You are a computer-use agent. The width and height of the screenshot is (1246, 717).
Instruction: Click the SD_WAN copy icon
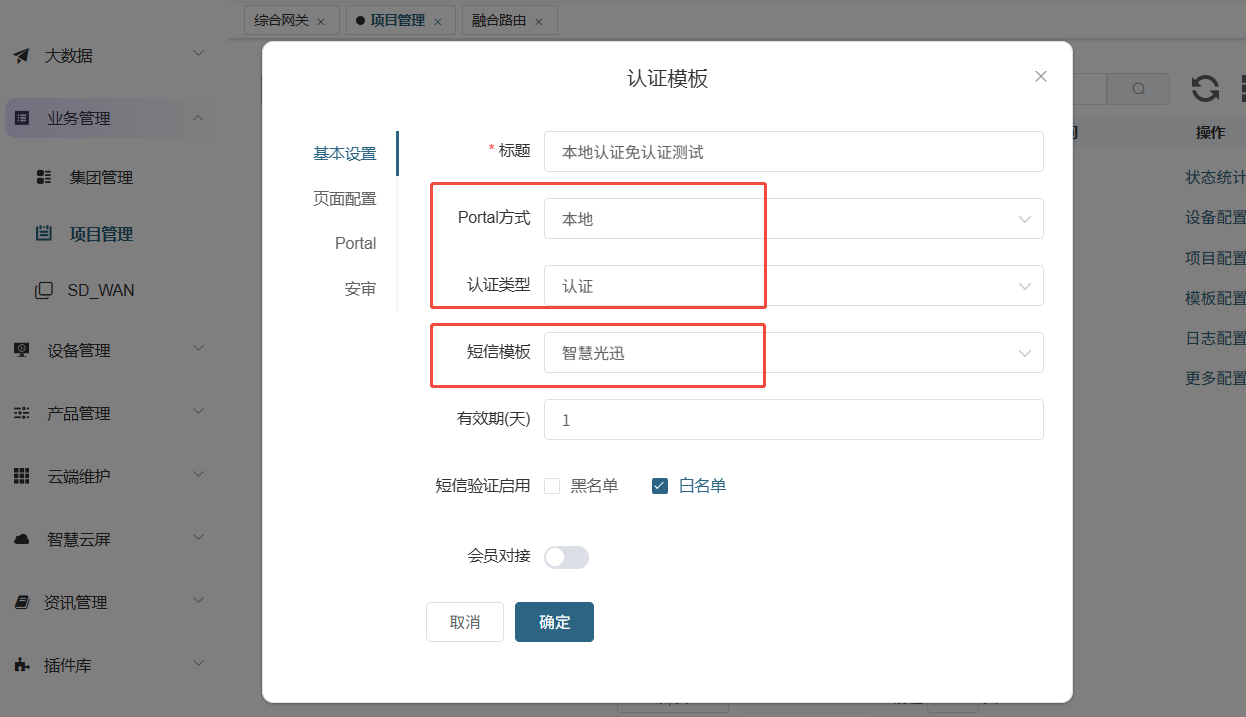(44, 290)
